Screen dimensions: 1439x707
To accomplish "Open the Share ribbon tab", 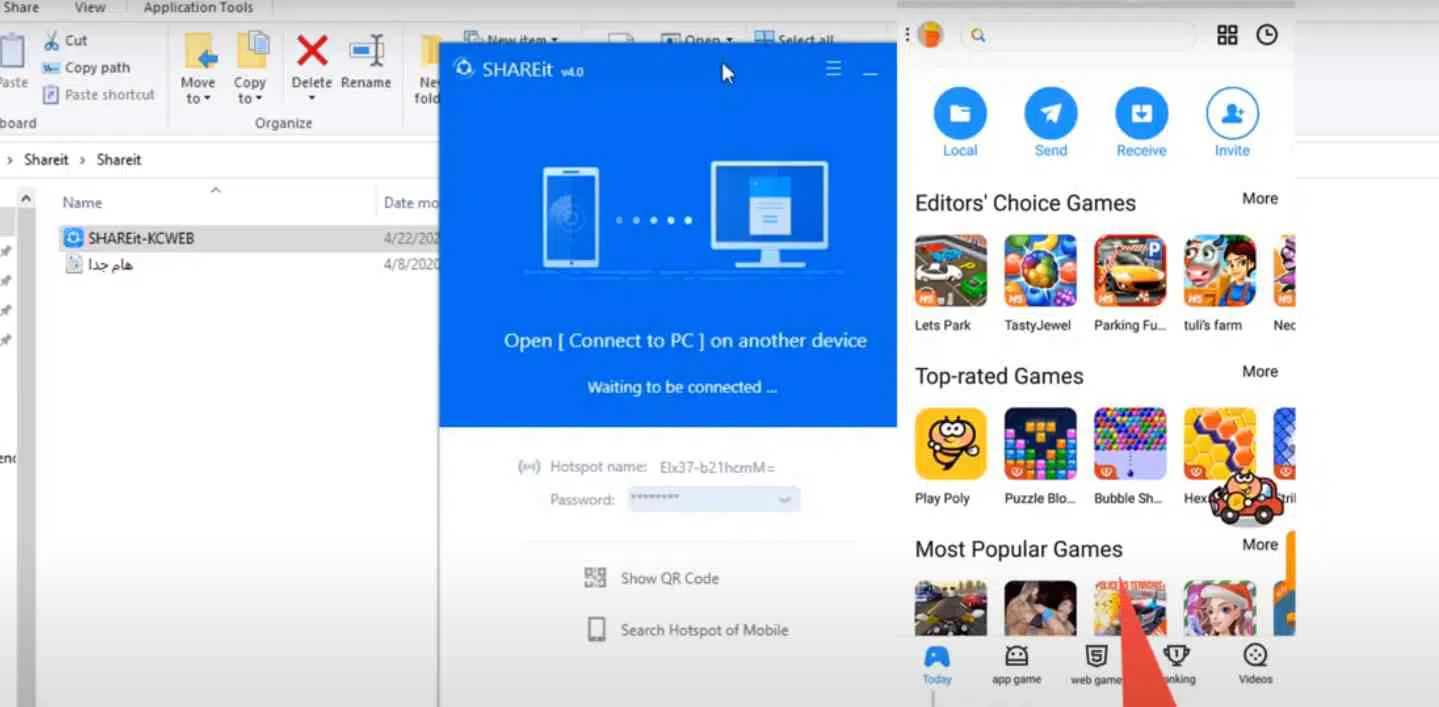I will [x=20, y=8].
